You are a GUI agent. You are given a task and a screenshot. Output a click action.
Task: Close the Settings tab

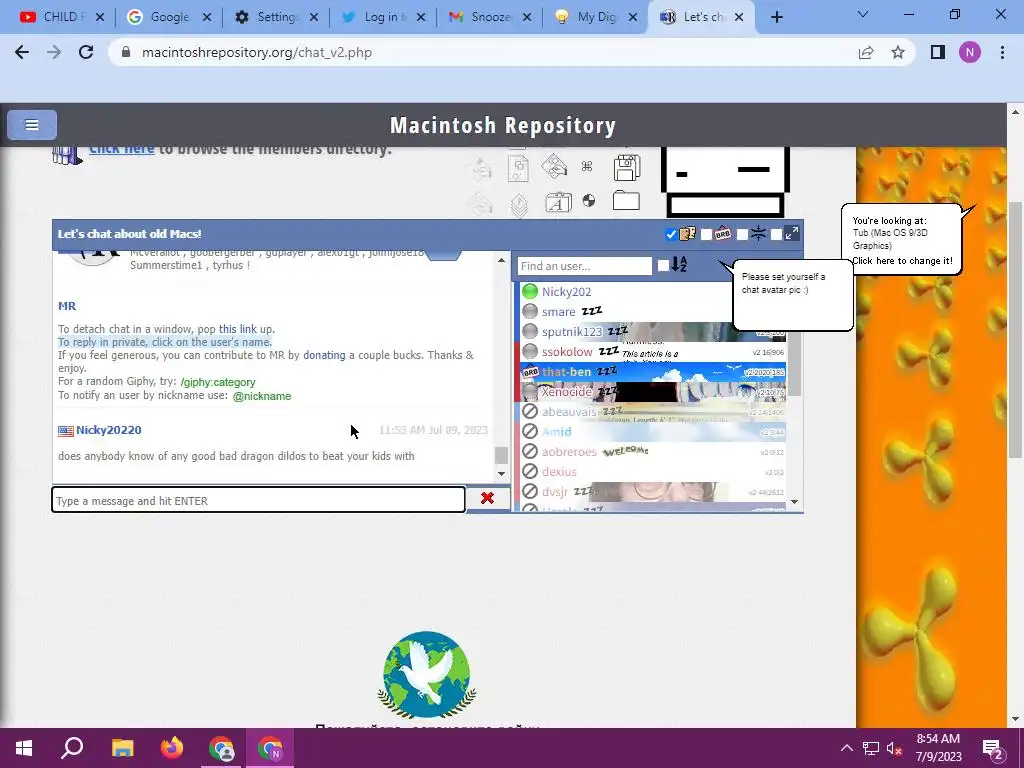click(x=314, y=17)
